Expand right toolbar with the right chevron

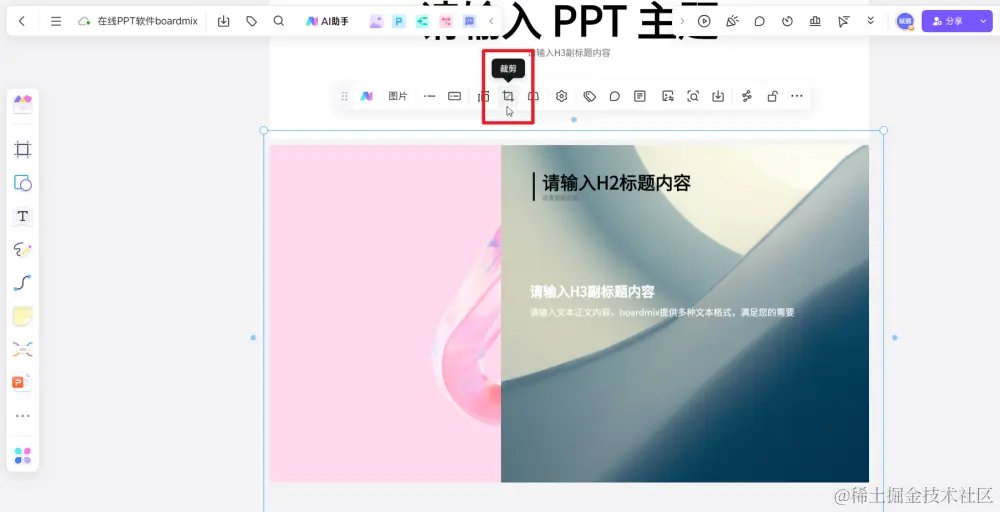[682, 21]
